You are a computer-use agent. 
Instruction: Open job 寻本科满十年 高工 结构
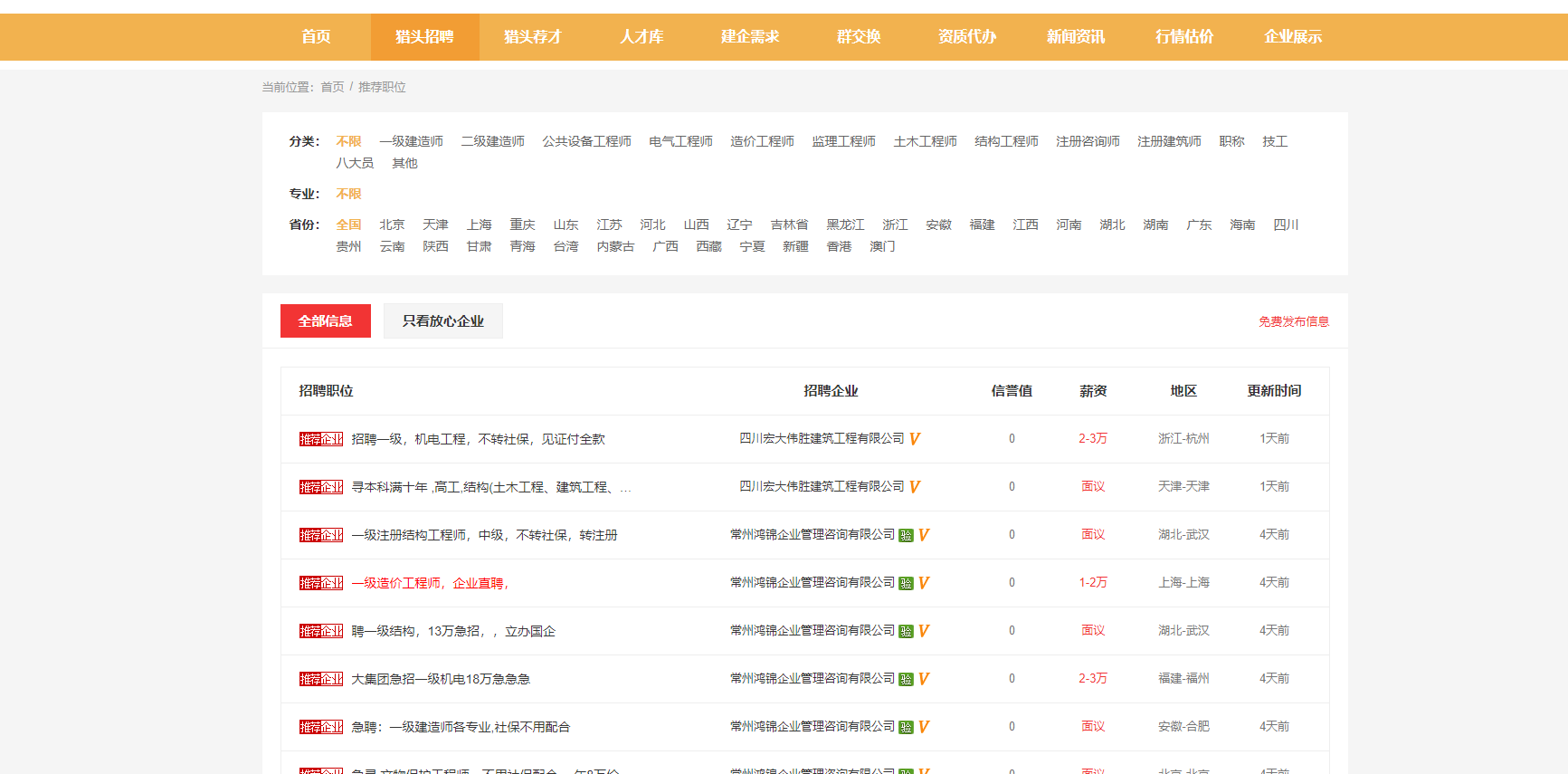[x=491, y=487]
